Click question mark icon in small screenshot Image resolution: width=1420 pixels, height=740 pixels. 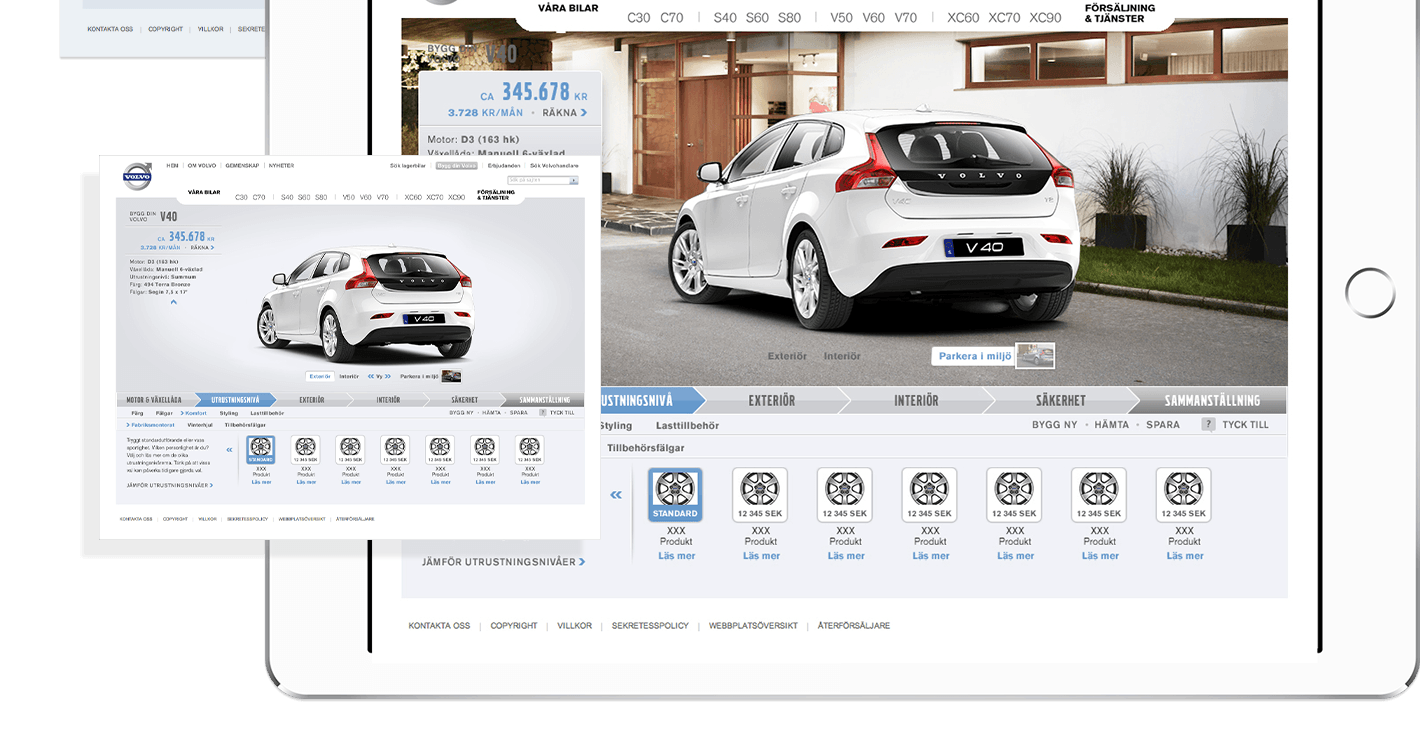pyautogui.click(x=542, y=412)
